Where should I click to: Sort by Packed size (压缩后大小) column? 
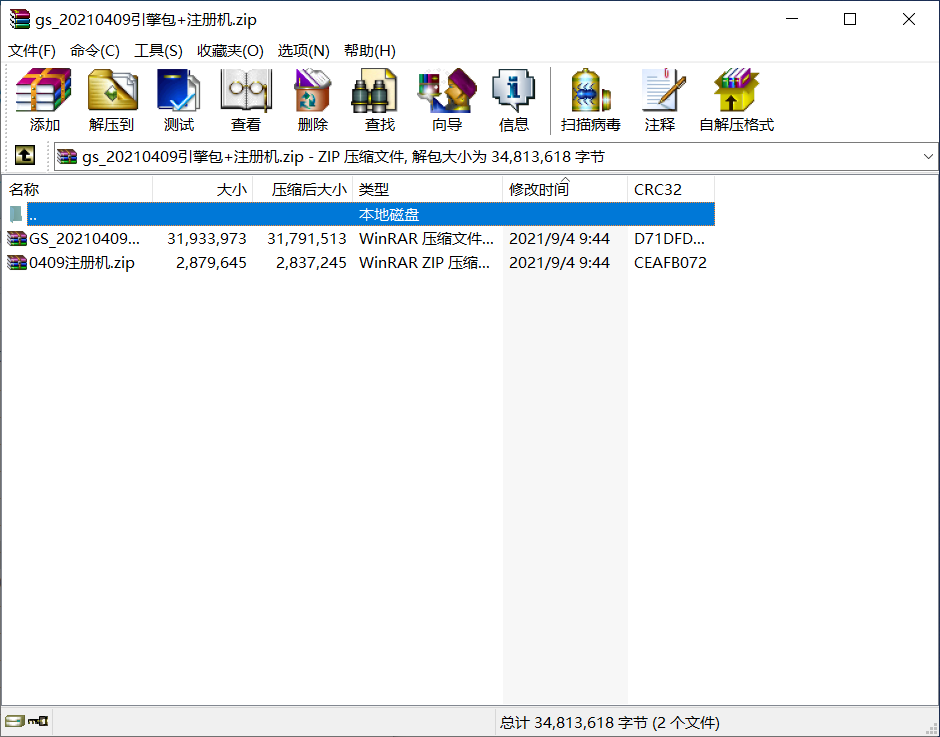303,189
